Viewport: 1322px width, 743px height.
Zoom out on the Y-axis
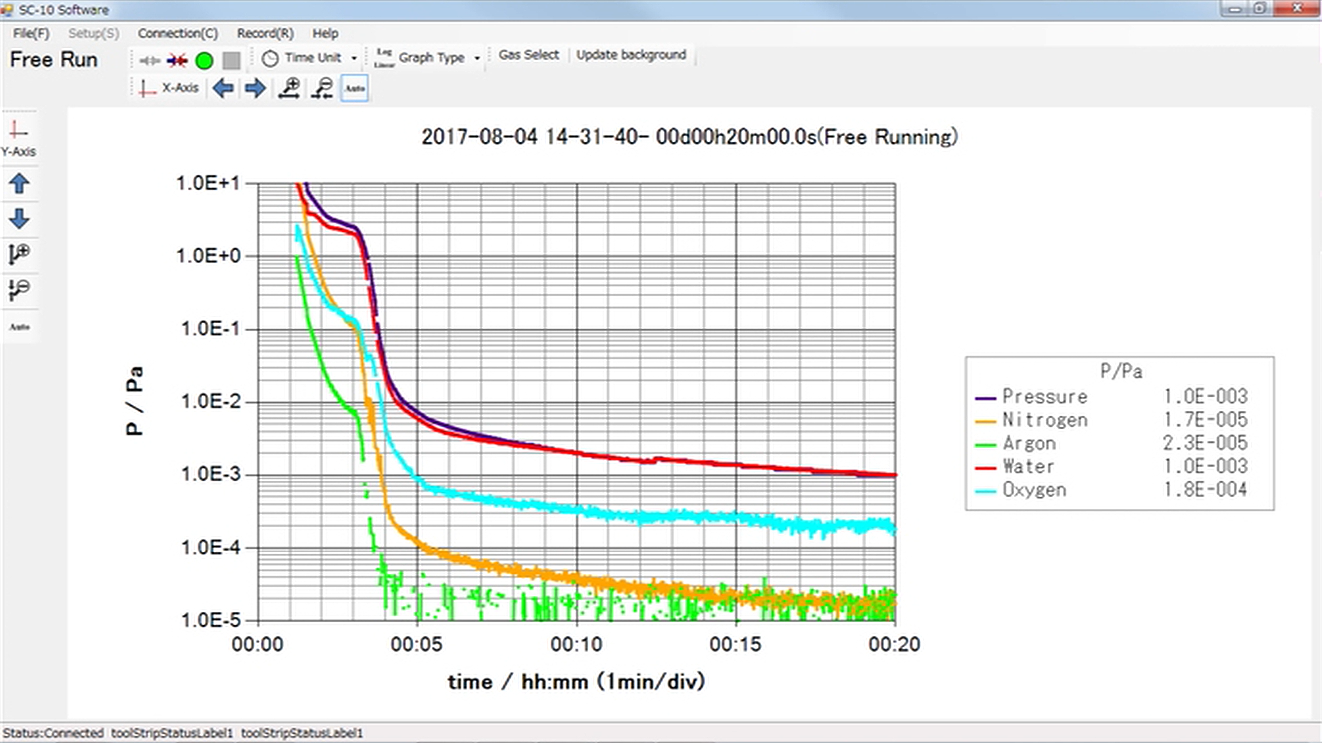(19, 290)
